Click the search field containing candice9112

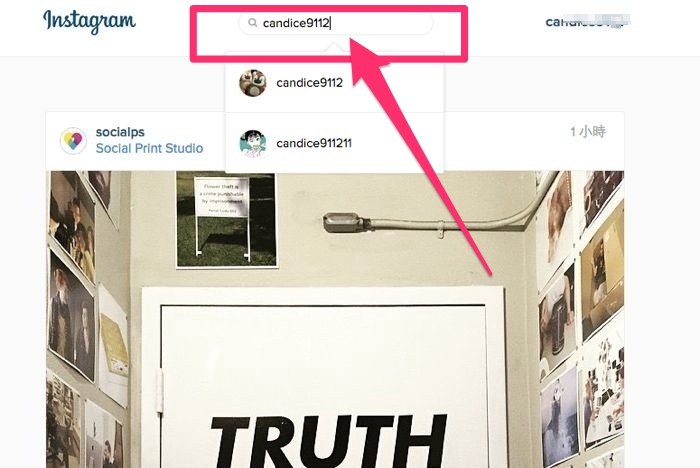point(336,23)
